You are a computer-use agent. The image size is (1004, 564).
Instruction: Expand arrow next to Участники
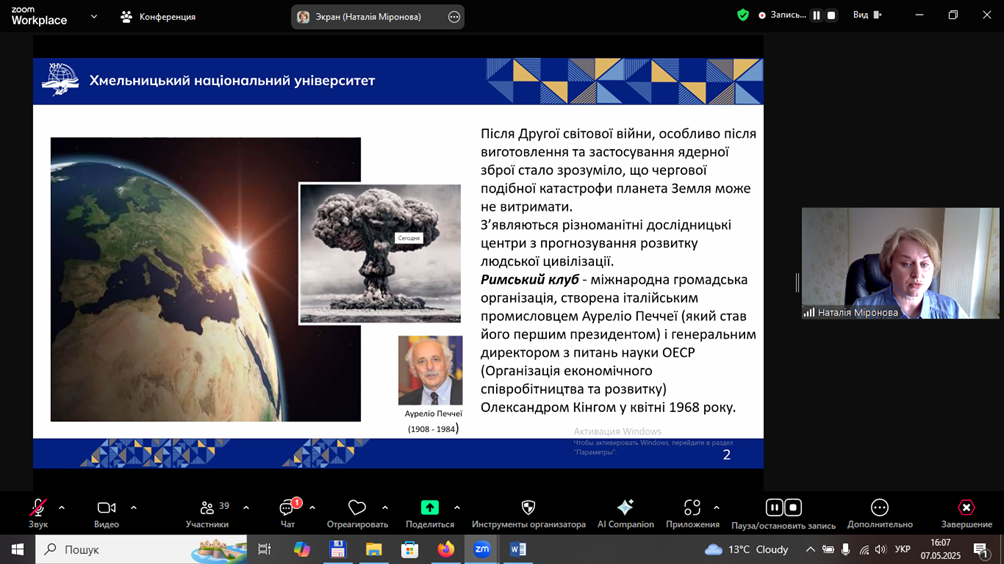click(246, 508)
